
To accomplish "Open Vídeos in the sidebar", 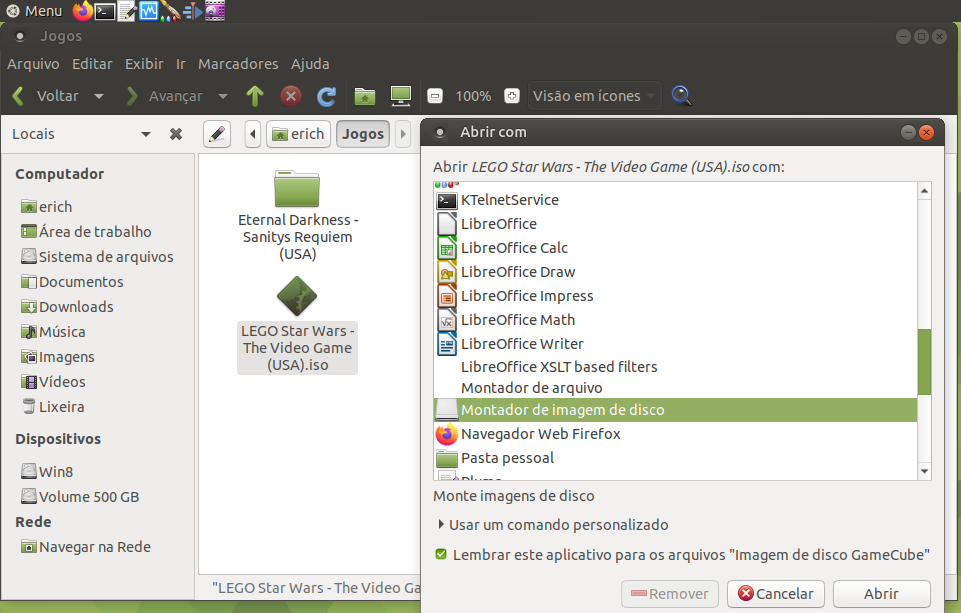I will [x=53, y=382].
